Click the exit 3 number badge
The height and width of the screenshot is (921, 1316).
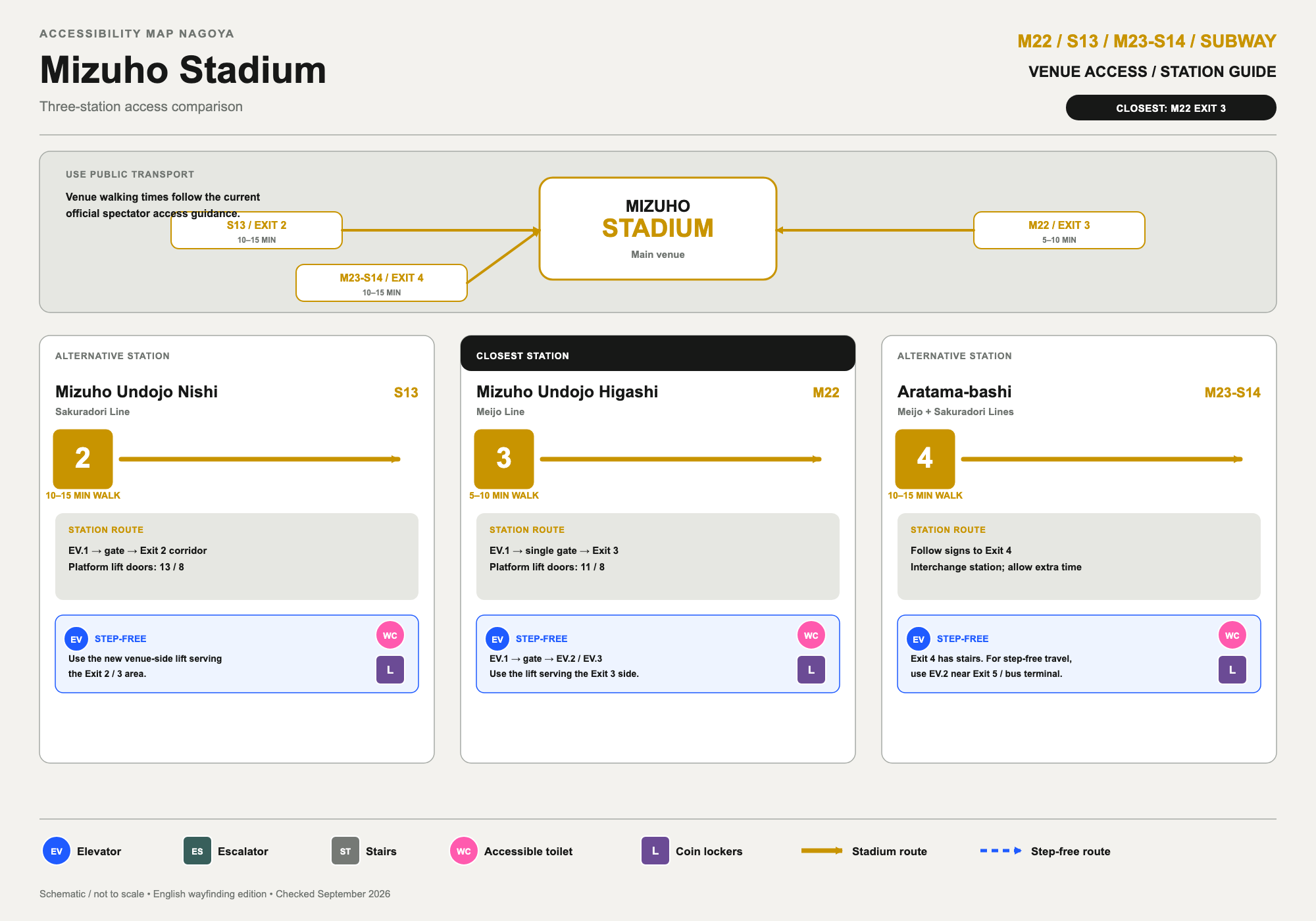click(x=504, y=459)
